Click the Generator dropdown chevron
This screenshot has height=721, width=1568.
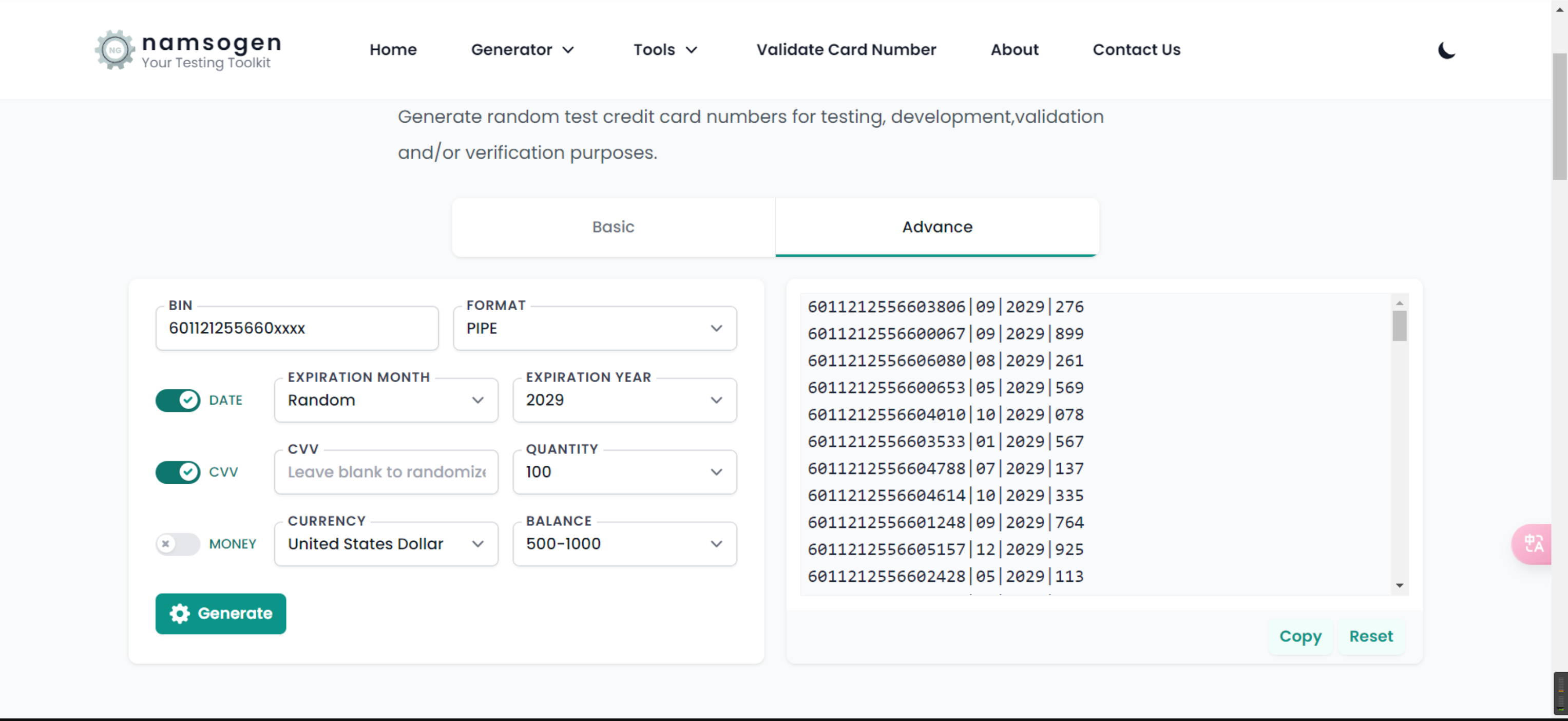(568, 50)
